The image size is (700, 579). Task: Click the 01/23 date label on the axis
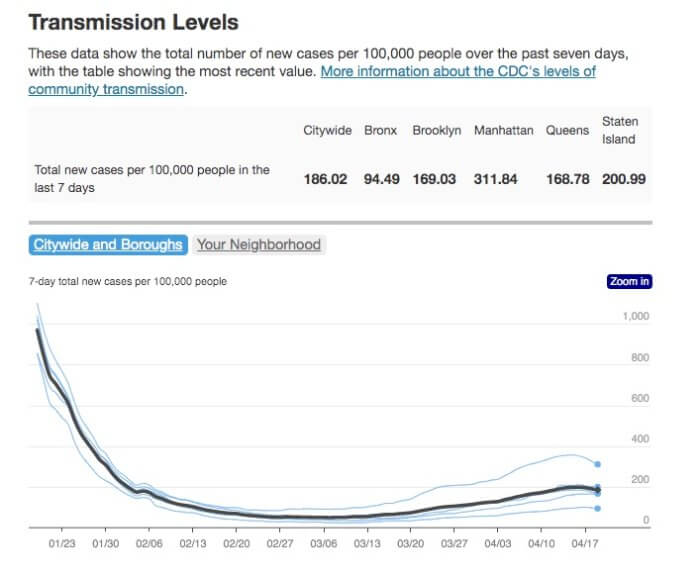(x=62, y=543)
